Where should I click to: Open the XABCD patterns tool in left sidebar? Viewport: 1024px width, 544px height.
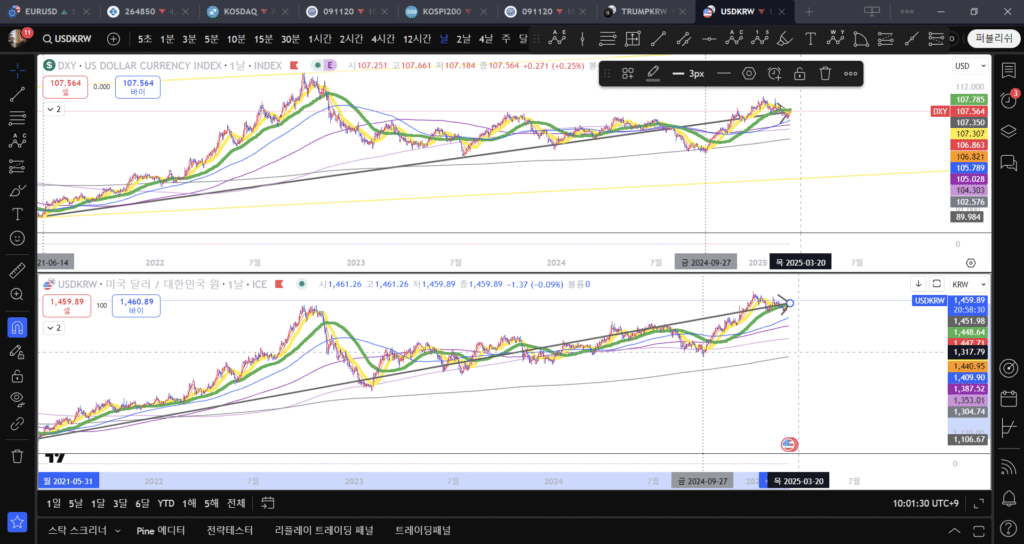18,141
